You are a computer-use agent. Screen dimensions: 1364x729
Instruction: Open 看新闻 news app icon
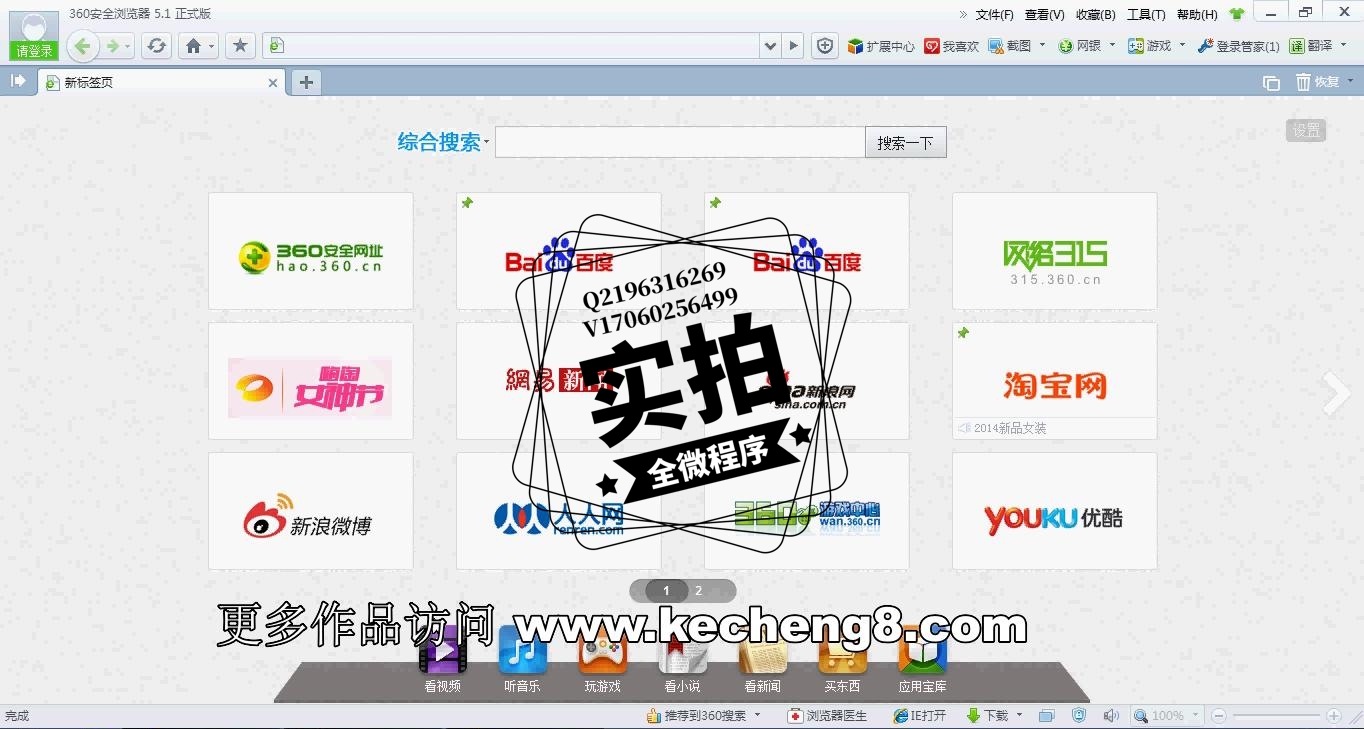point(763,659)
